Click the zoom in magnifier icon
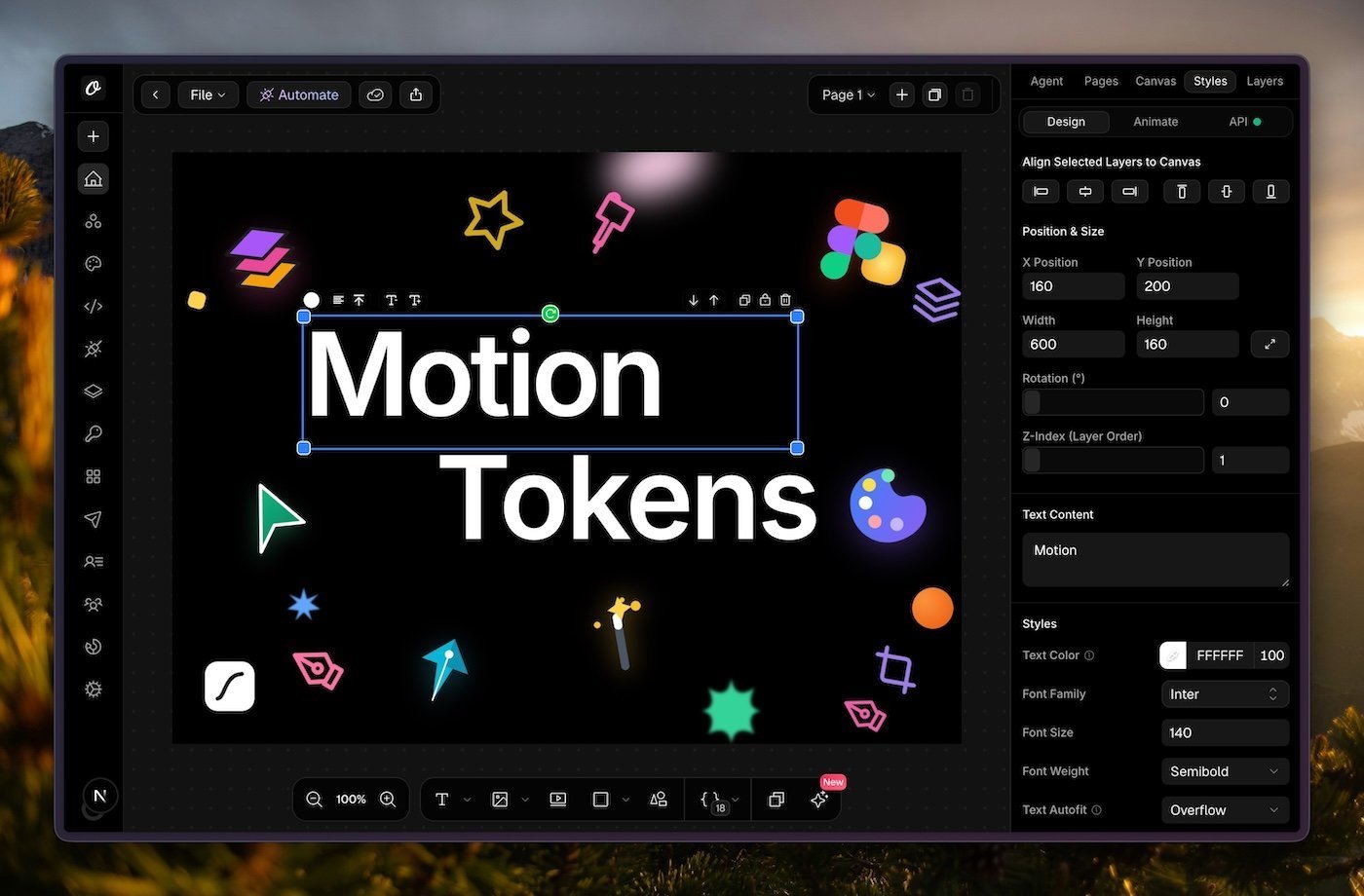Screen dimensions: 1364x896 [388, 800]
